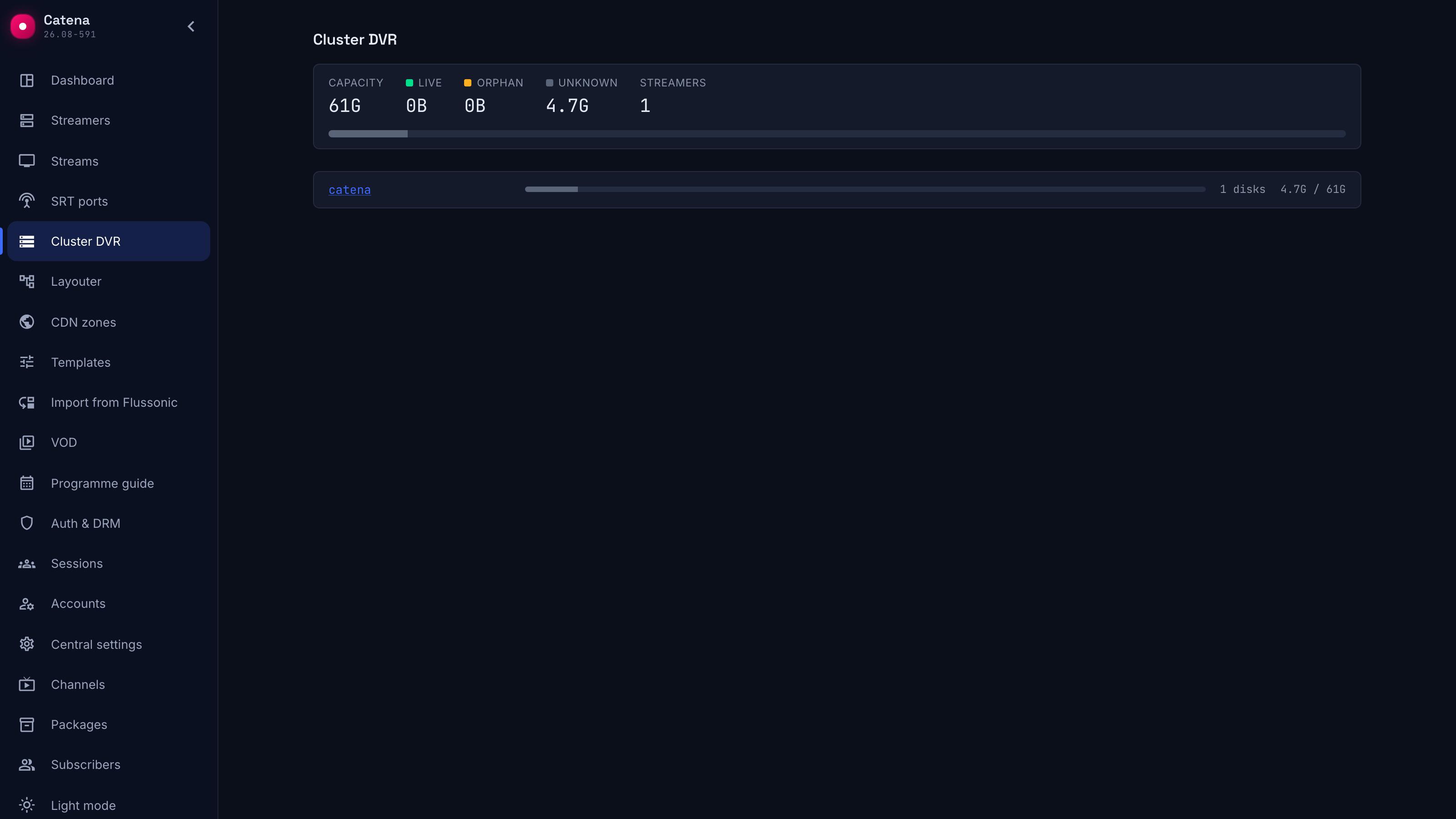
Task: Open the Templates page
Action: pos(109,362)
